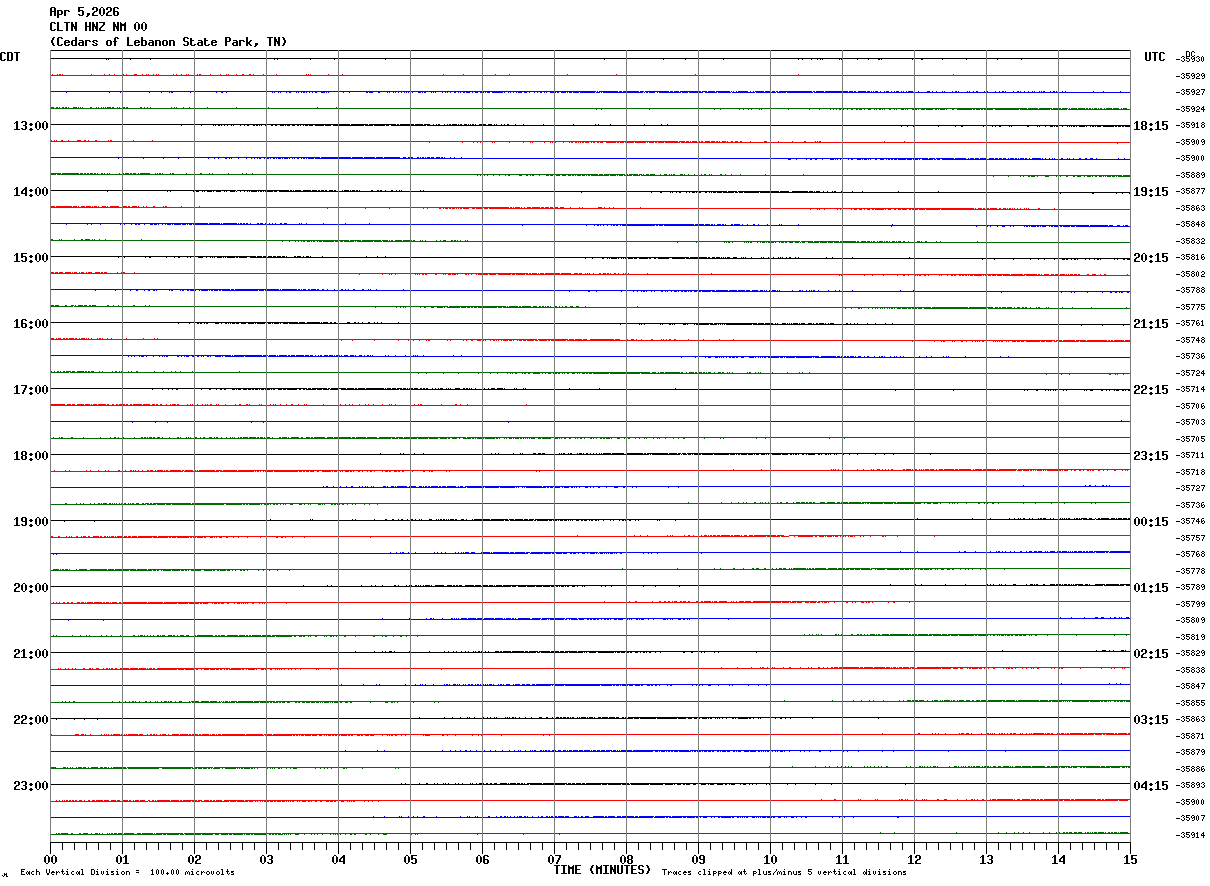This screenshot has width=1210, height=886.
Task: Click the 14:00 CDT time label
Action: [x=30, y=192]
